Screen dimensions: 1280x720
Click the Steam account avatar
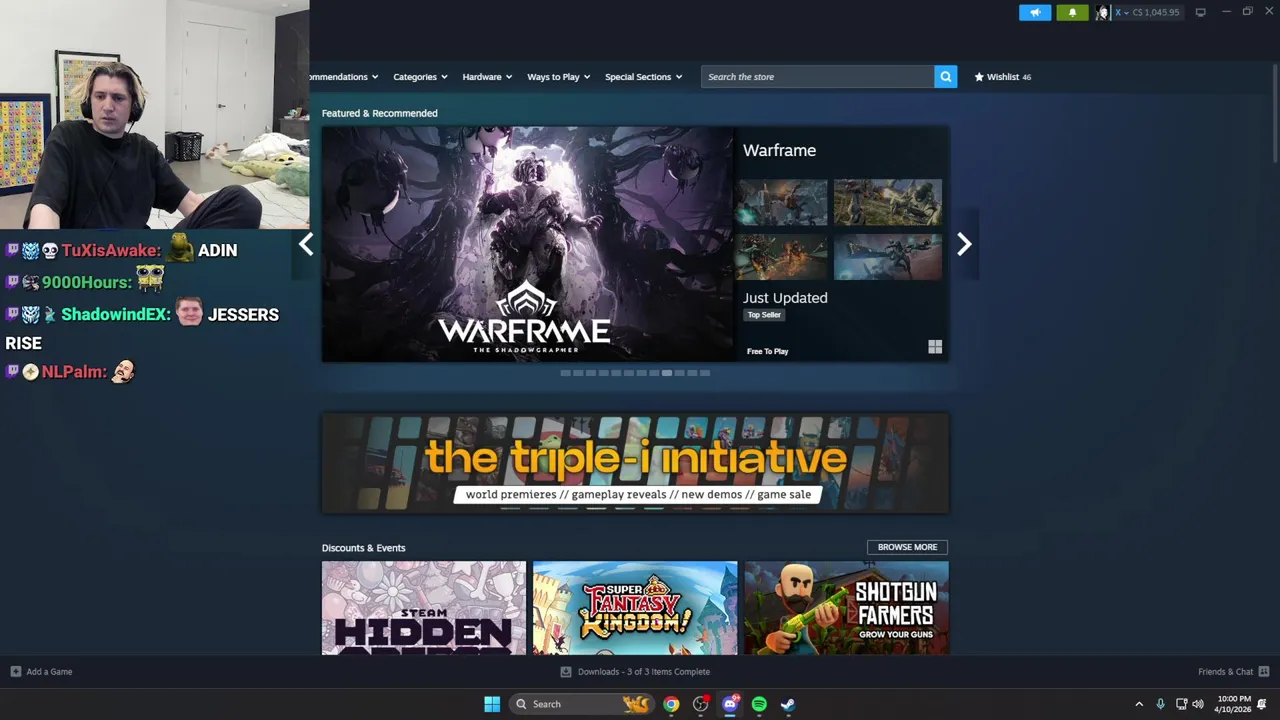(1102, 12)
